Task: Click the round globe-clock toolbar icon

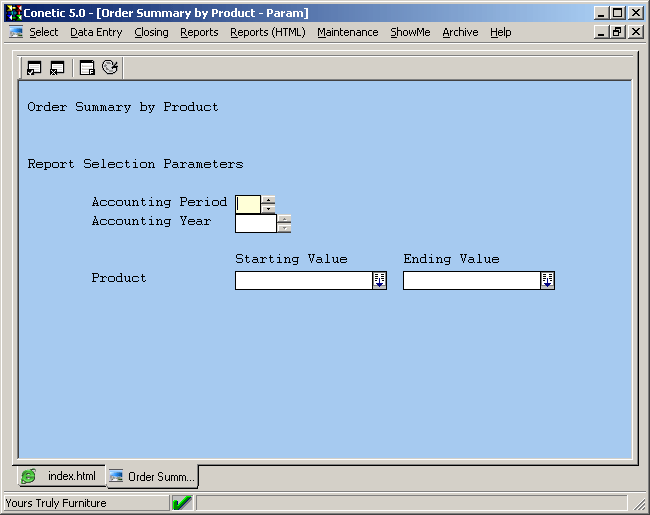Action: pos(110,68)
